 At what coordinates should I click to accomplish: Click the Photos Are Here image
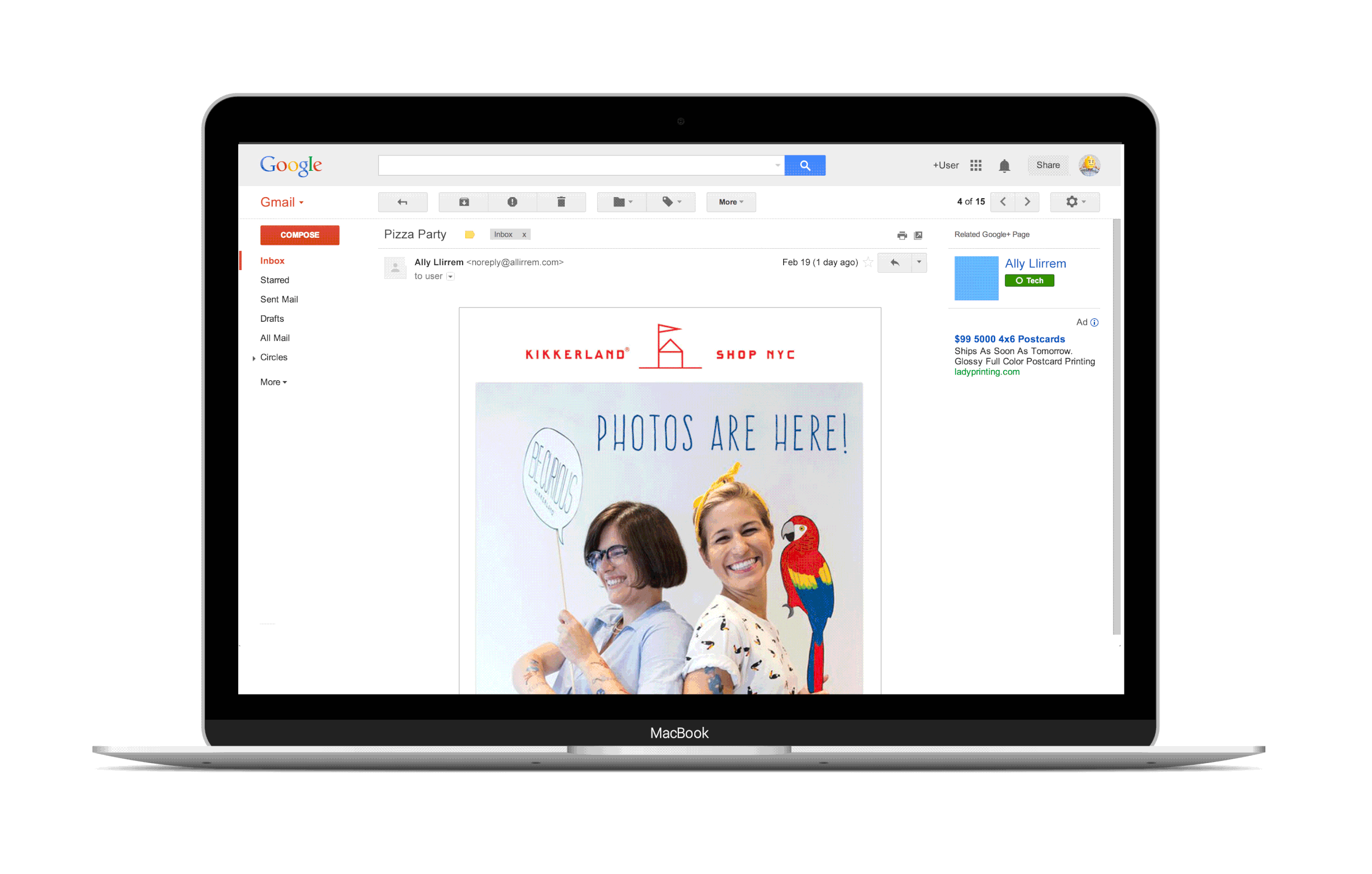669,538
